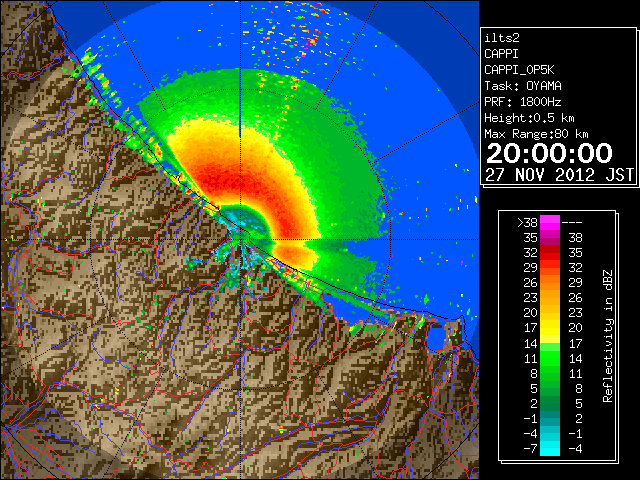Select the "Max Range:80 km" text
640x480 pixels.
click(x=536, y=134)
